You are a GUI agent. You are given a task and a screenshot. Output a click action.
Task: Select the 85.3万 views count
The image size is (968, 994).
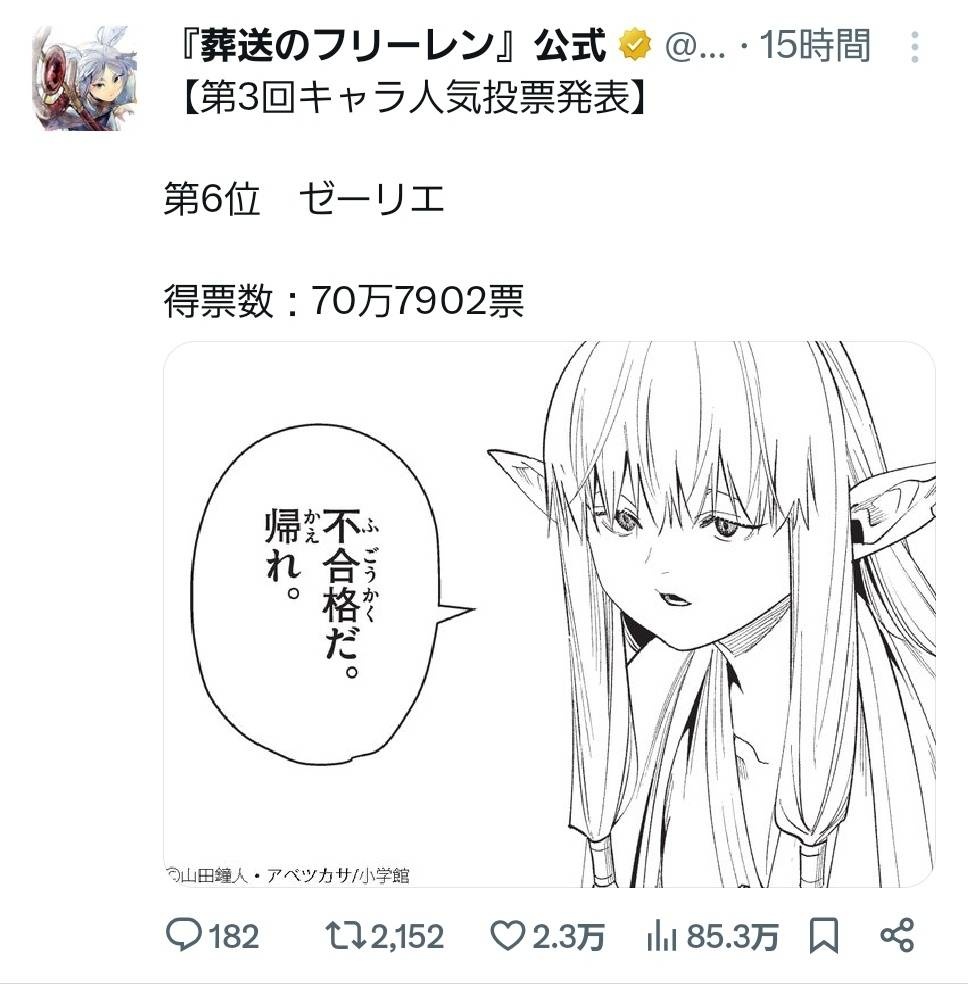(x=732, y=937)
